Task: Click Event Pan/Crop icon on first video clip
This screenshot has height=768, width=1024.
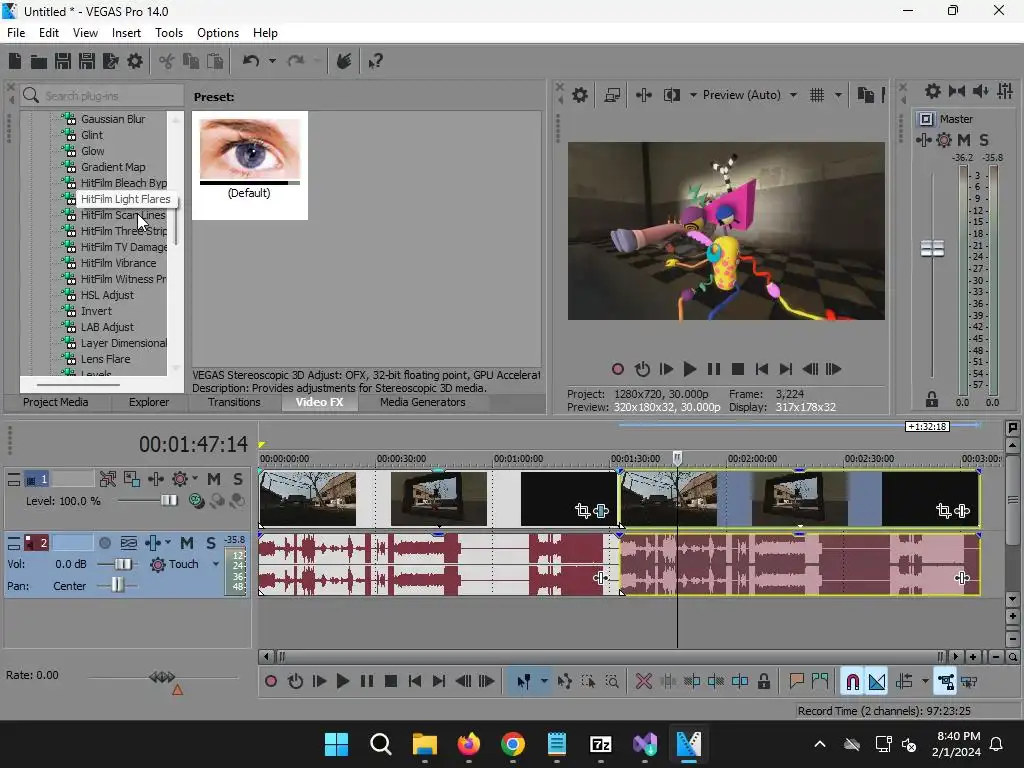Action: coord(583,511)
